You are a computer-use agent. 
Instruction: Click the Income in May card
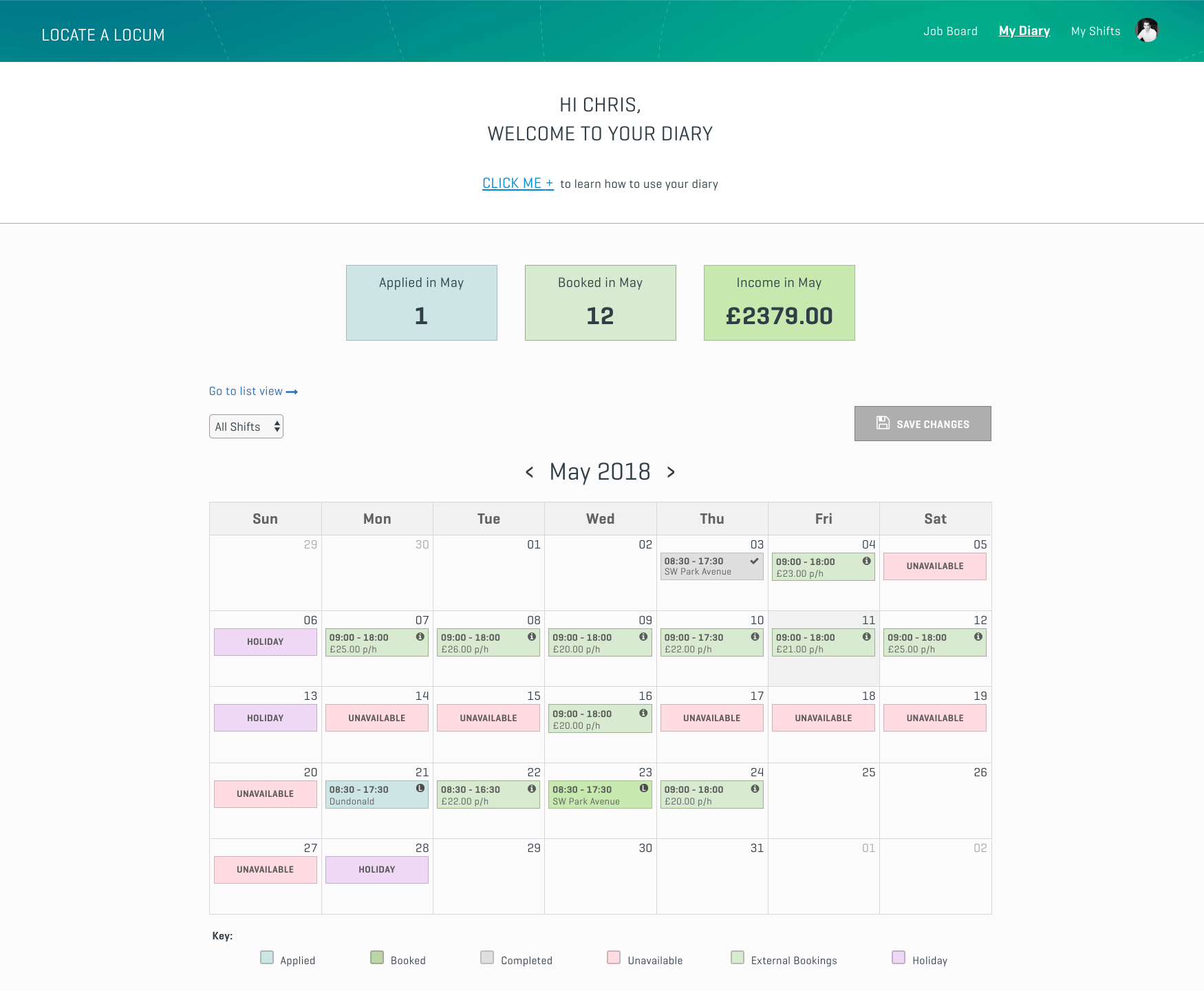[x=779, y=303]
